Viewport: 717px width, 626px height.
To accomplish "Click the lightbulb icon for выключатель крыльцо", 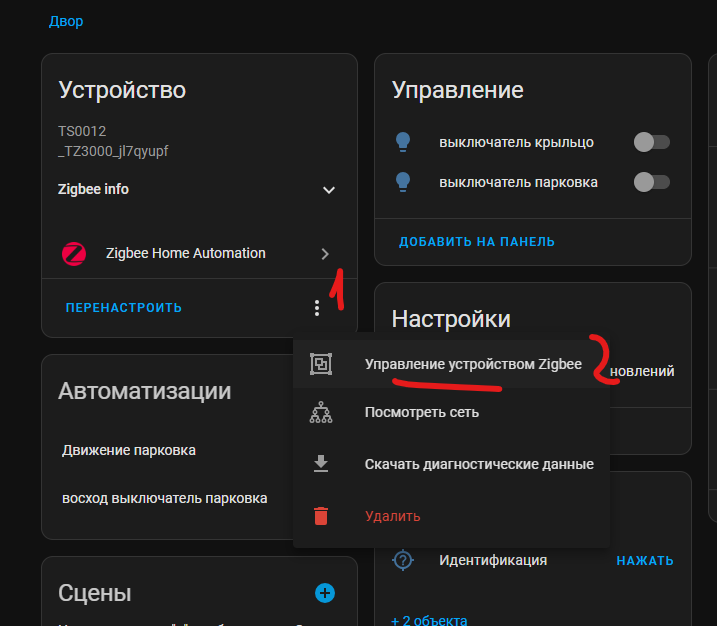I will (x=403, y=142).
